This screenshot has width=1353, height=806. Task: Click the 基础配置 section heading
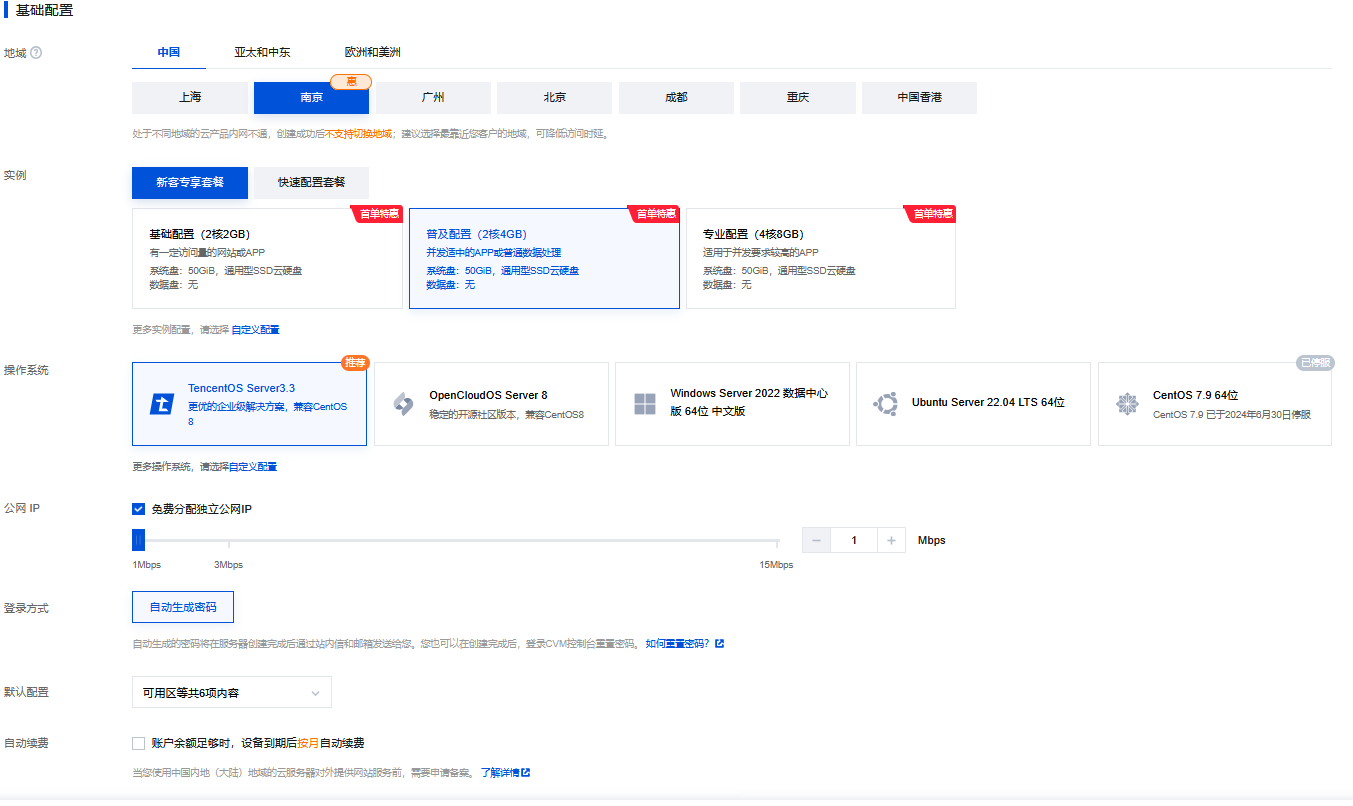(44, 10)
